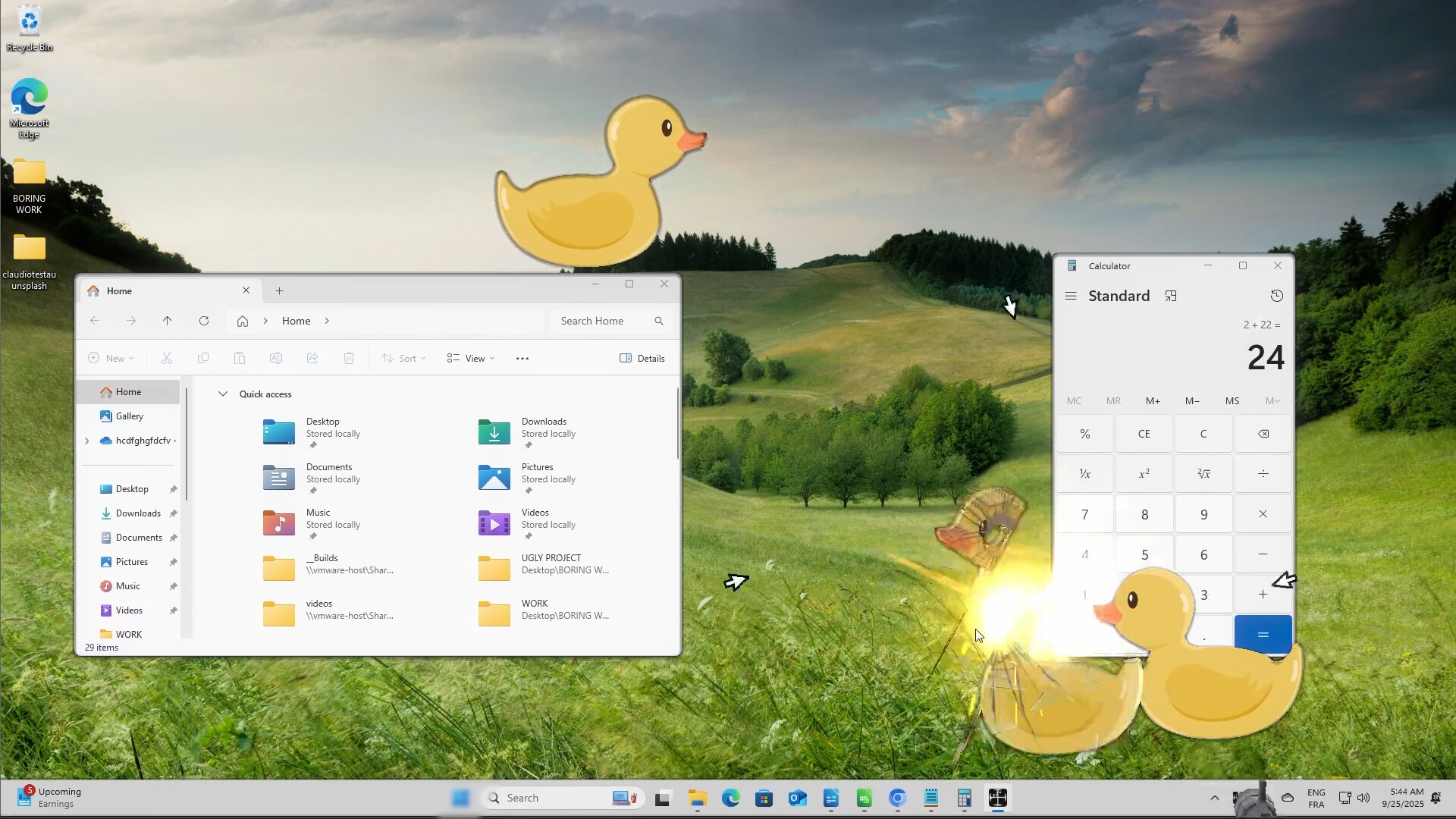The width and height of the screenshot is (1456, 819).
Task: Open the calculation history in Calculator
Action: click(x=1277, y=296)
